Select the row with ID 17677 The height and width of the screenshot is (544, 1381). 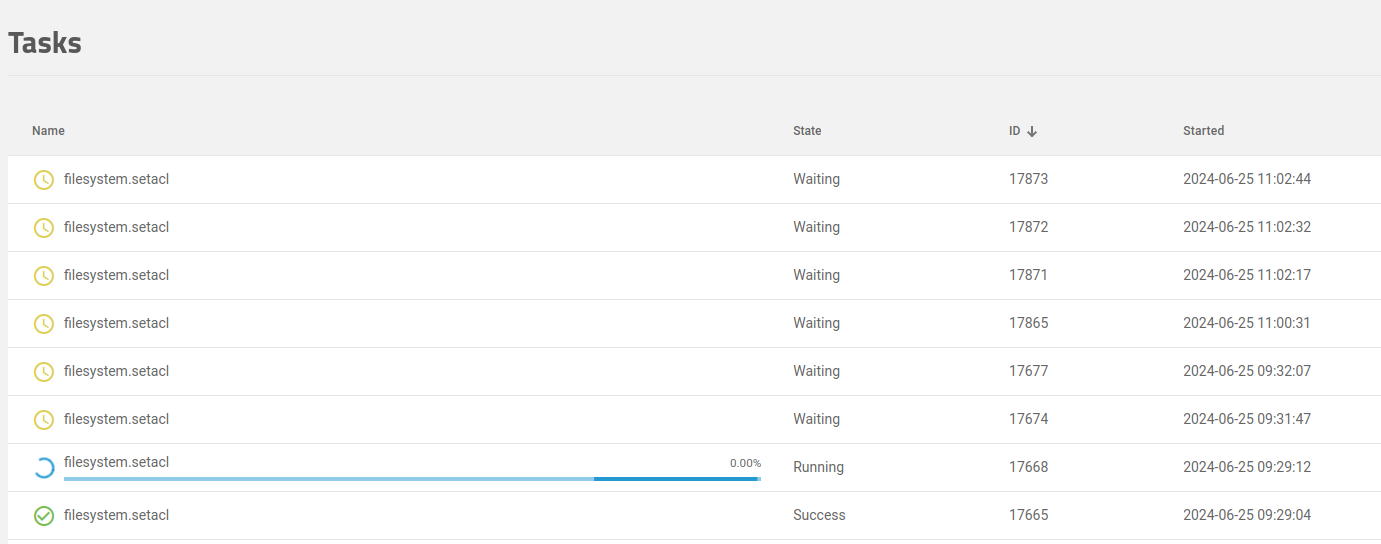click(x=694, y=372)
